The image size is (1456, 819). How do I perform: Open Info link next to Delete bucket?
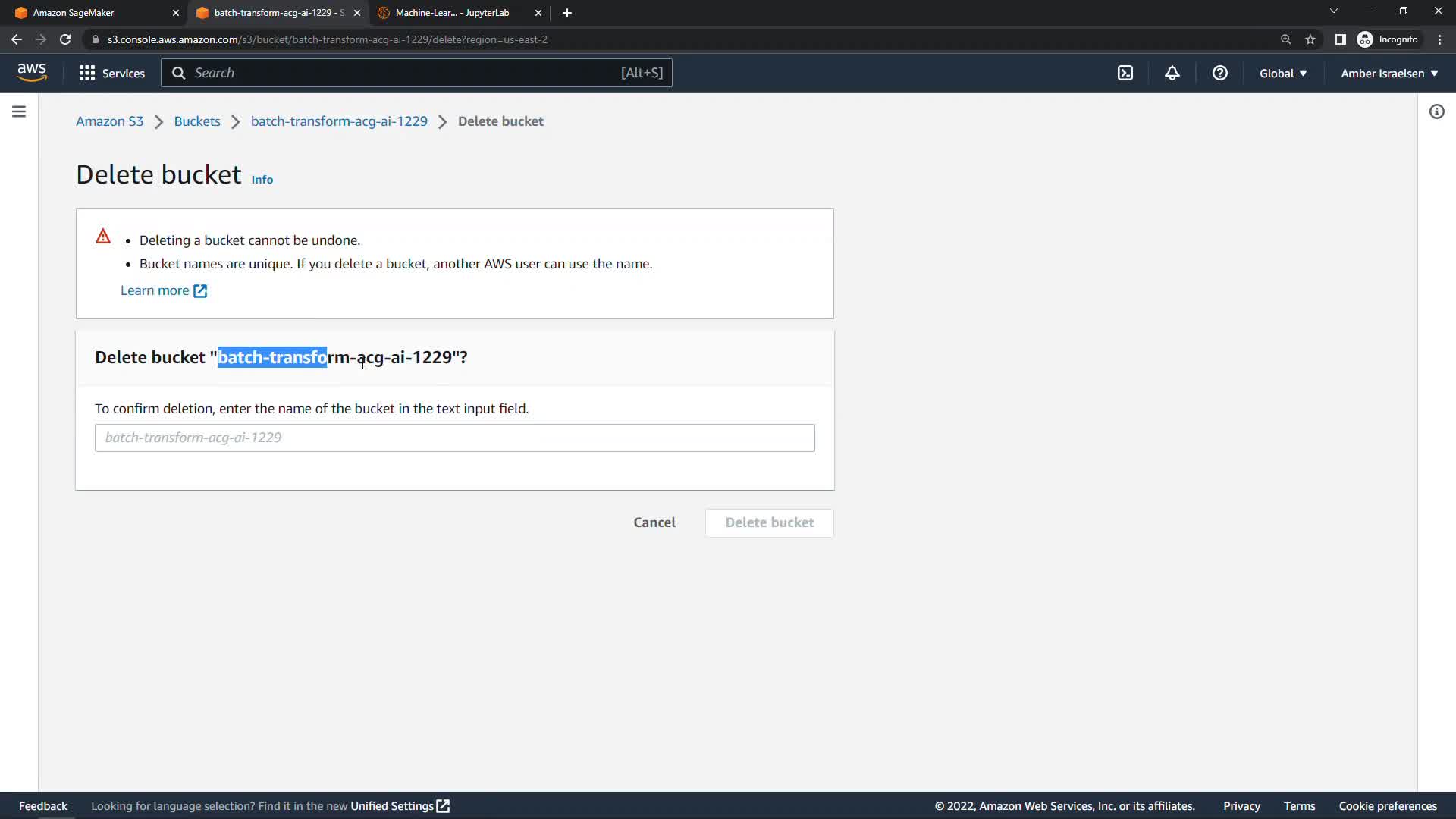click(262, 180)
